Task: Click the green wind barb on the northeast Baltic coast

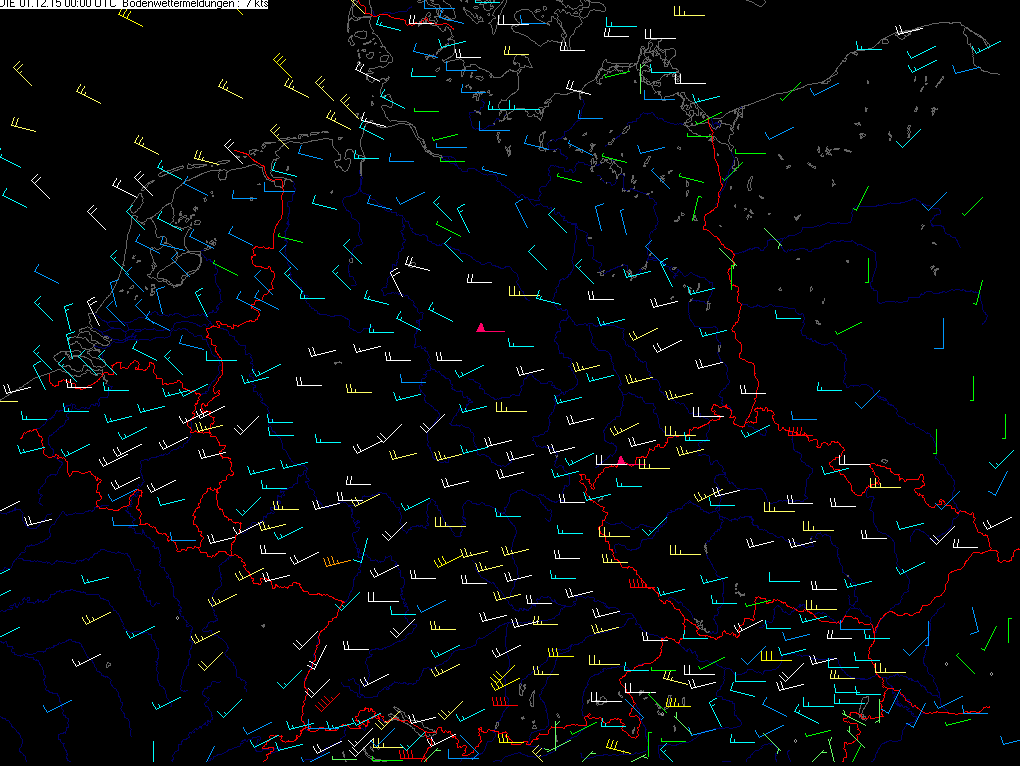Action: pyautogui.click(x=790, y=92)
